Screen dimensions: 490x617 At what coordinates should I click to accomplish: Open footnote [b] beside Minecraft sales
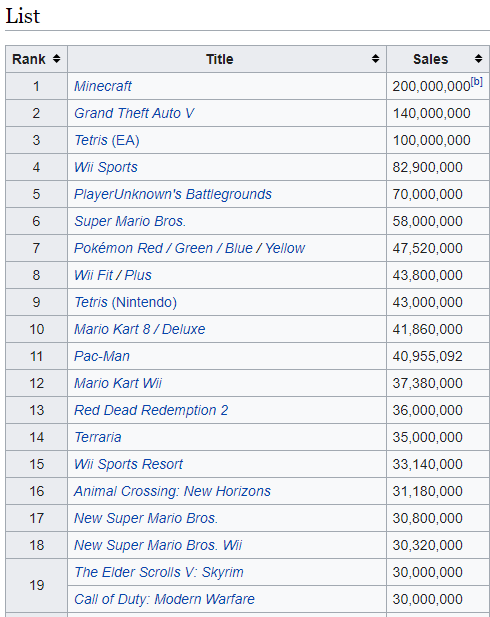coord(477,82)
